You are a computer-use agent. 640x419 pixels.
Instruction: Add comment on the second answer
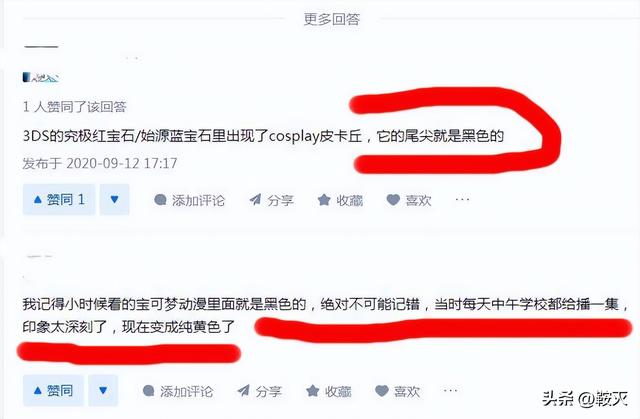(x=178, y=392)
